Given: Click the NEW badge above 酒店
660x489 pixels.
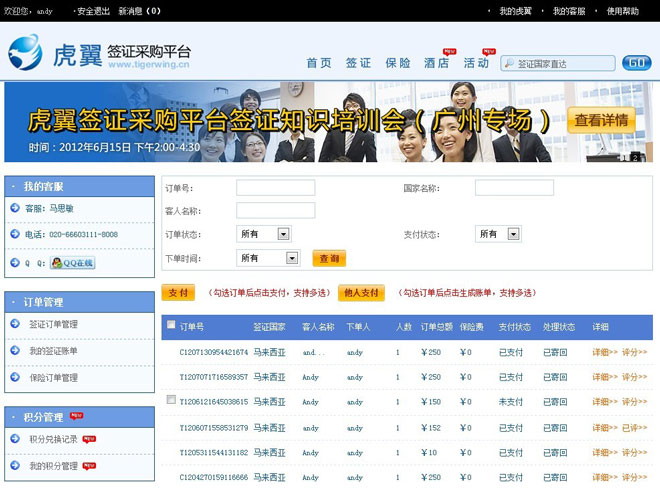Looking at the screenshot, I should (450, 52).
